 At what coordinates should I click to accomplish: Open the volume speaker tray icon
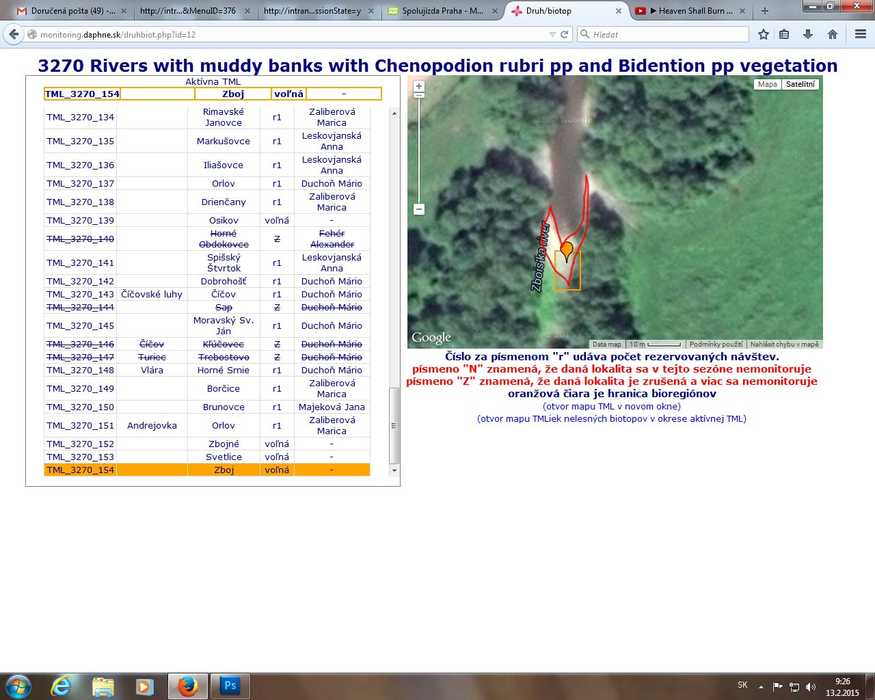(811, 687)
